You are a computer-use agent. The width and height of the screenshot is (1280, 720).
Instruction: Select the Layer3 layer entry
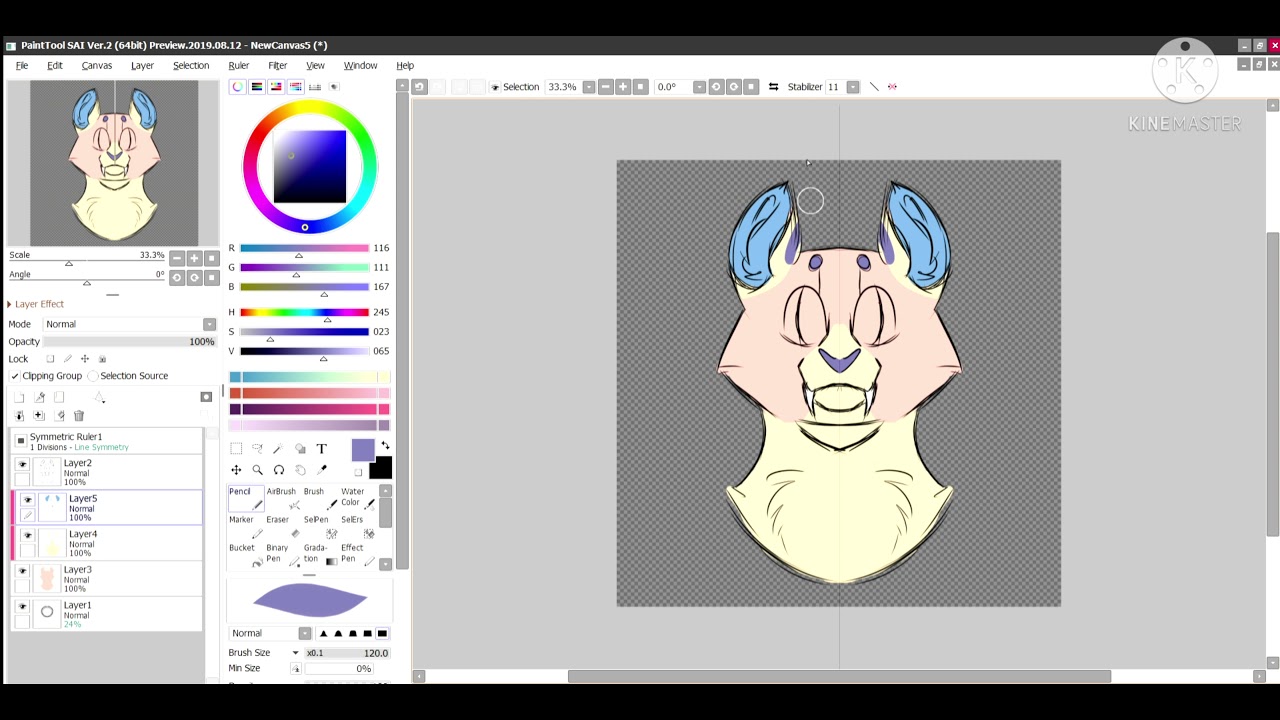(x=107, y=579)
